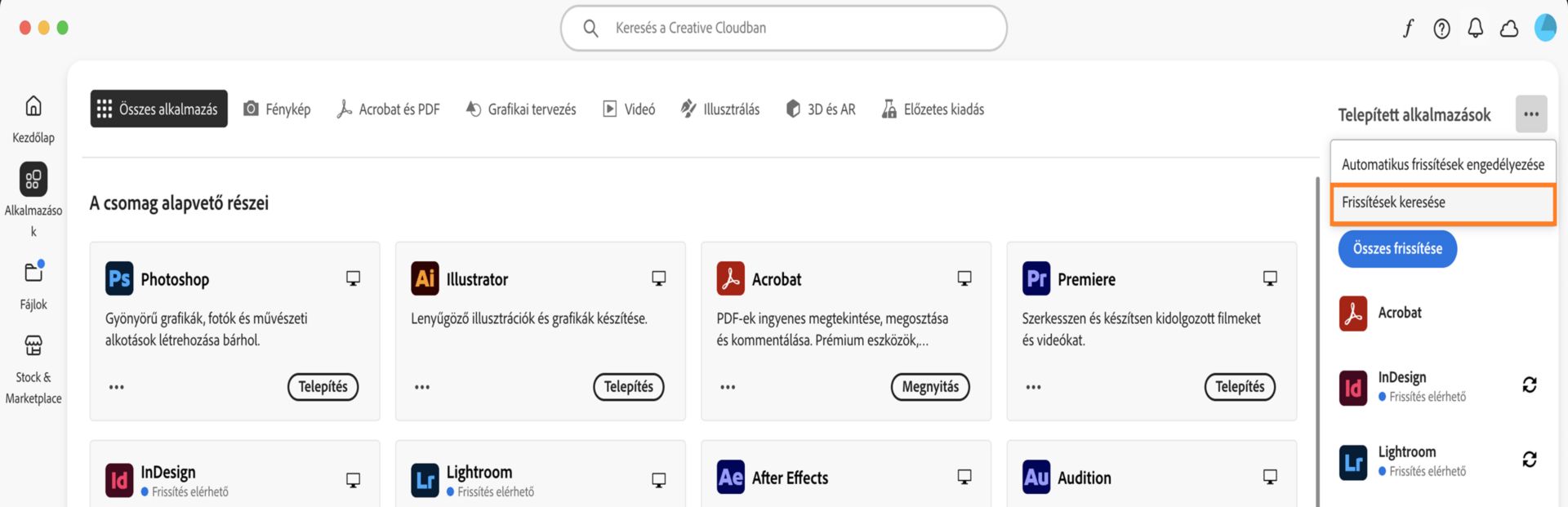Viewport: 1568px width, 507px height.
Task: Click the desktop monitor icon on the Photoshop card
Action: (353, 278)
